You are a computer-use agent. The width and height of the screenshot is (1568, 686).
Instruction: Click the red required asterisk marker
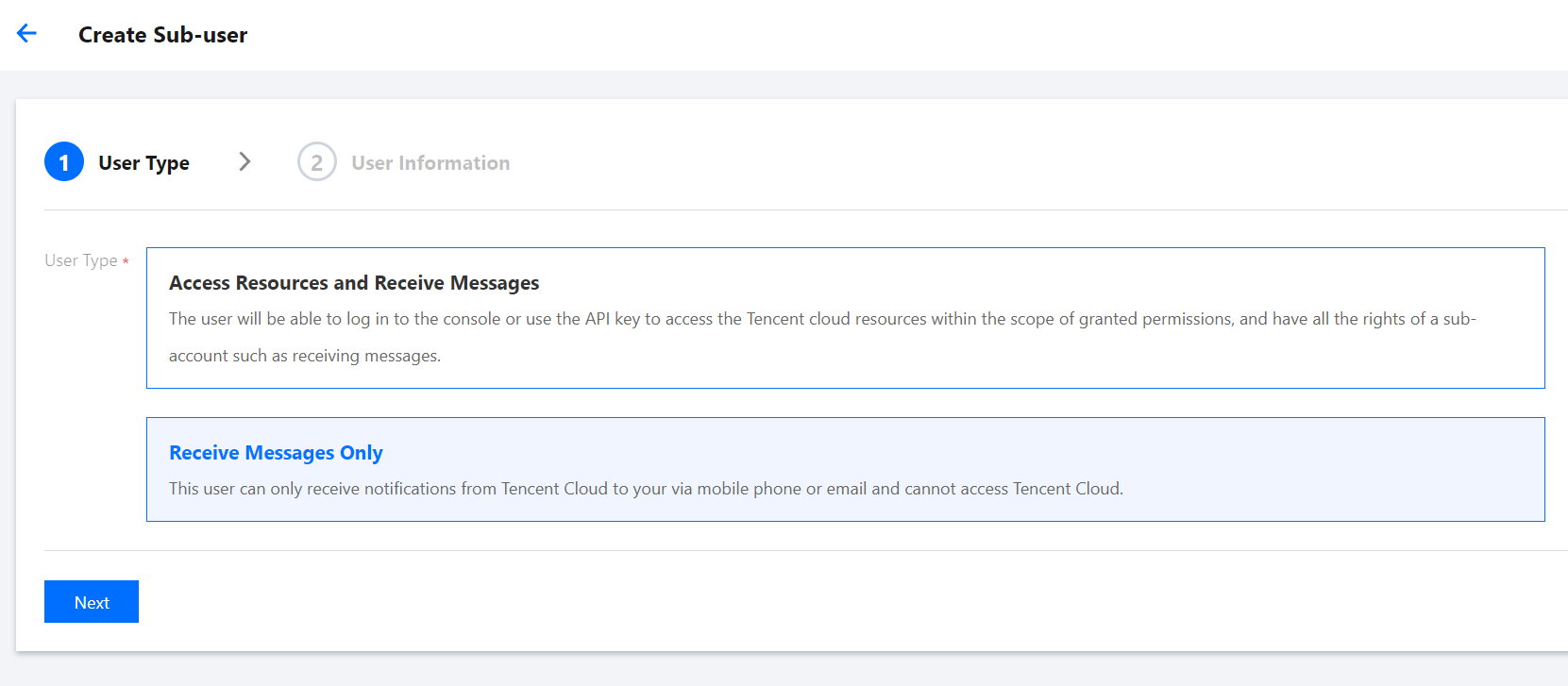pos(126,261)
